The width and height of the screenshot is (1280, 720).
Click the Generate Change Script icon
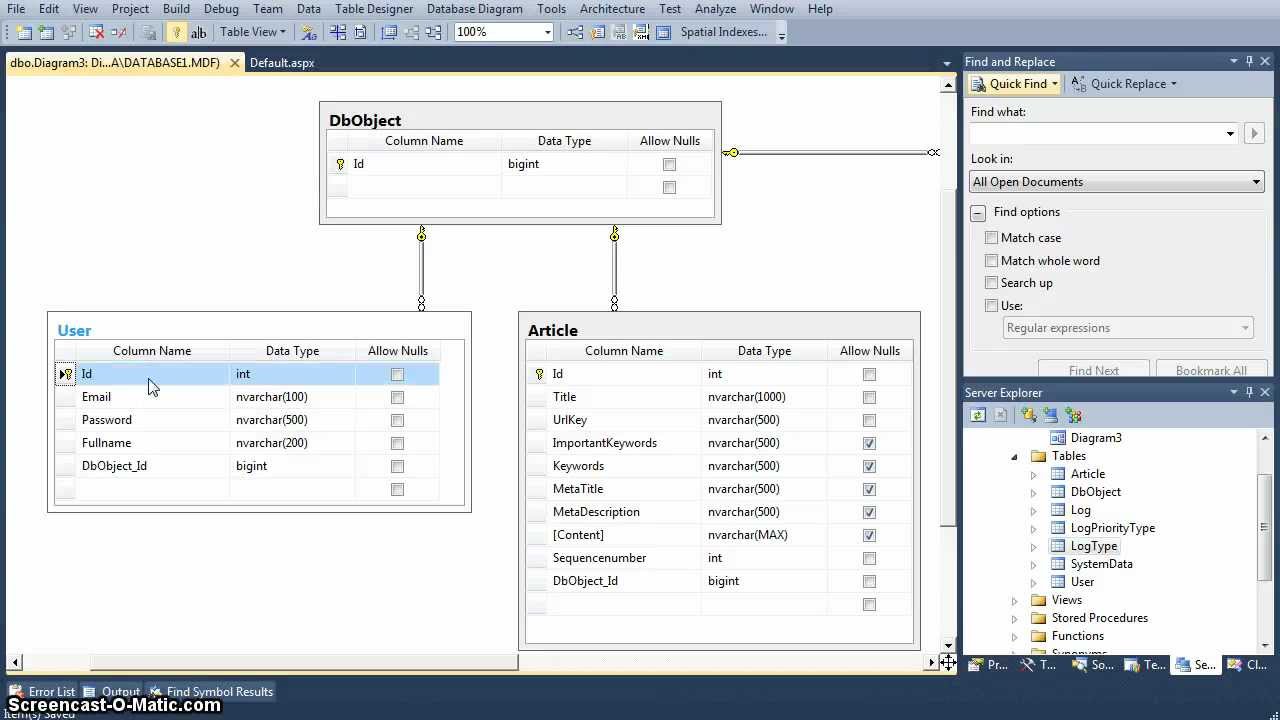coord(147,32)
